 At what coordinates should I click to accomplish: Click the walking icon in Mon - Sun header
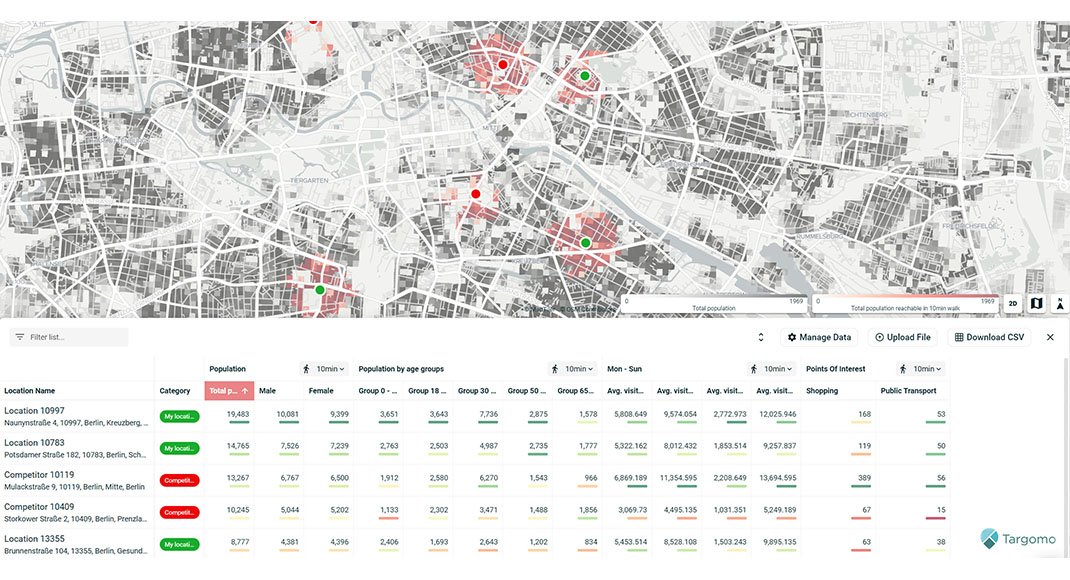[x=753, y=368]
